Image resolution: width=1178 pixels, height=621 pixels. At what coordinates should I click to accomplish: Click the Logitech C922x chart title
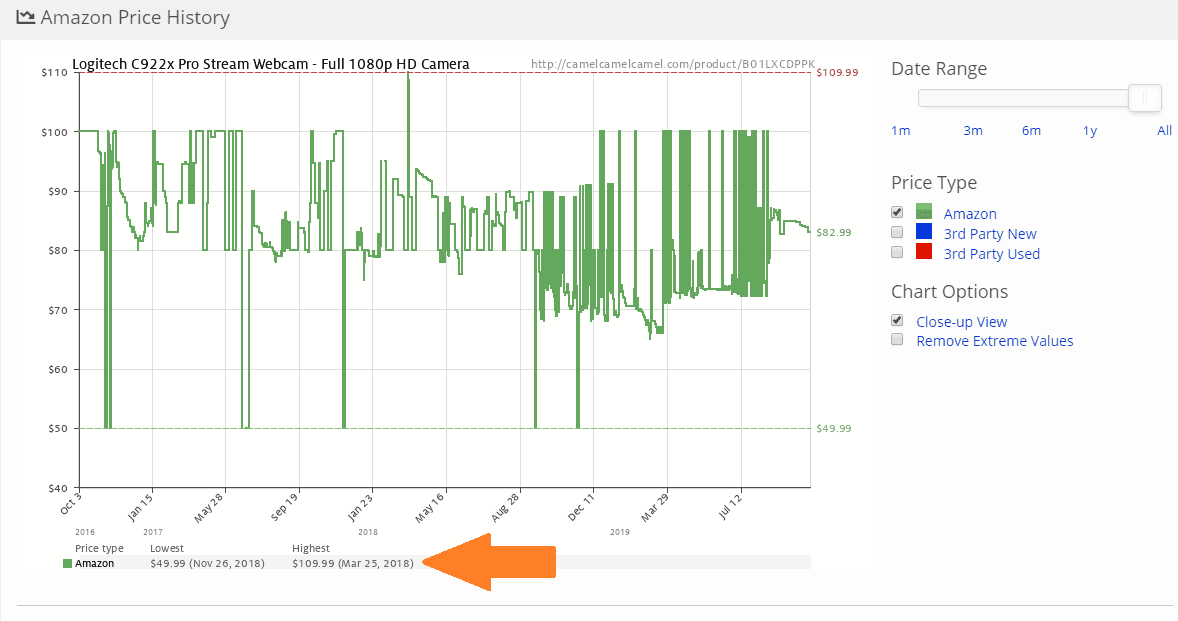[270, 65]
